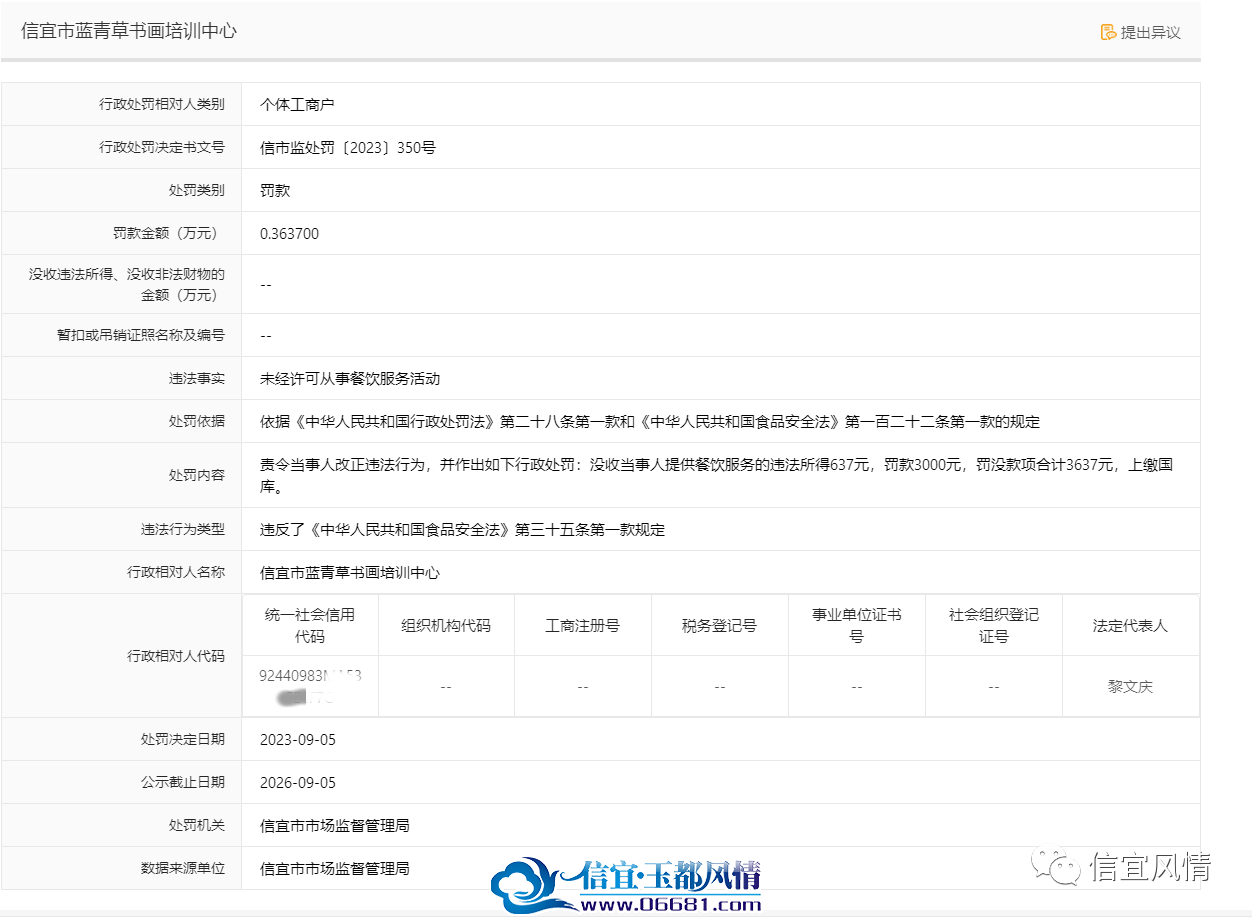The height and width of the screenshot is (922, 1252).
Task: Select the text 未经许可从事餐饮服务活动
Action: click(350, 379)
